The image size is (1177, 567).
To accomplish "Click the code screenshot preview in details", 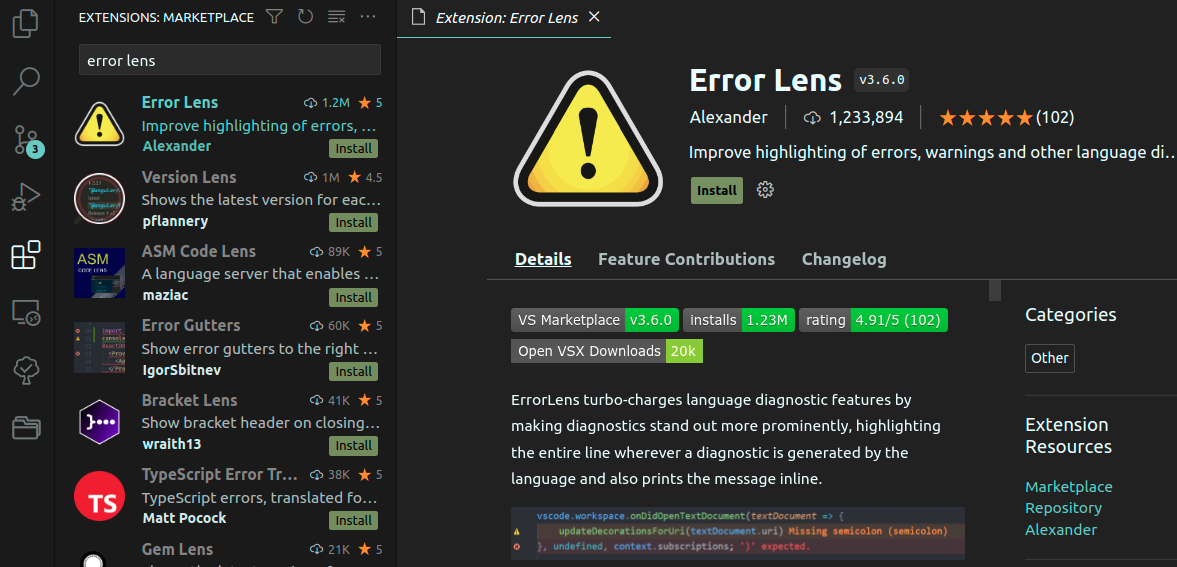I will point(738,533).
